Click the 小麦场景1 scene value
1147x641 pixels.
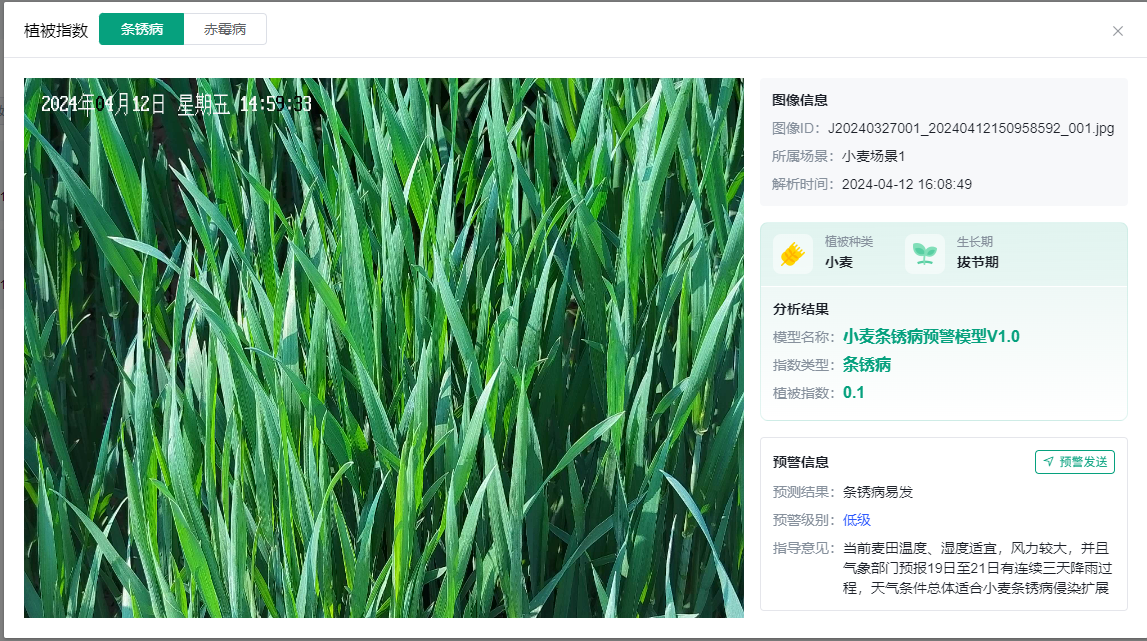873,156
